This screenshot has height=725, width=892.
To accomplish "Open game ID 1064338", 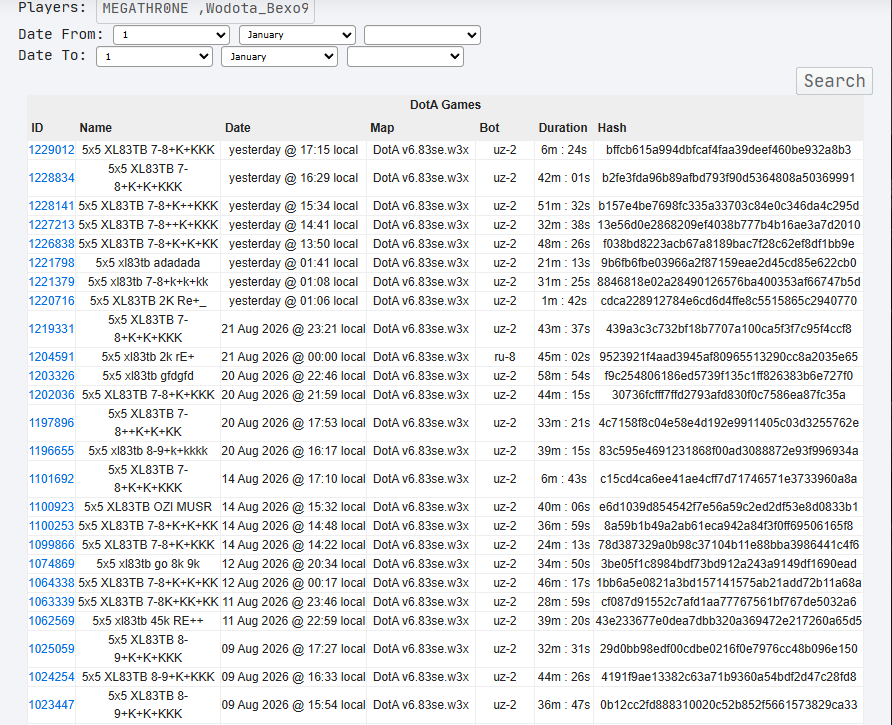I will click(x=51, y=583).
